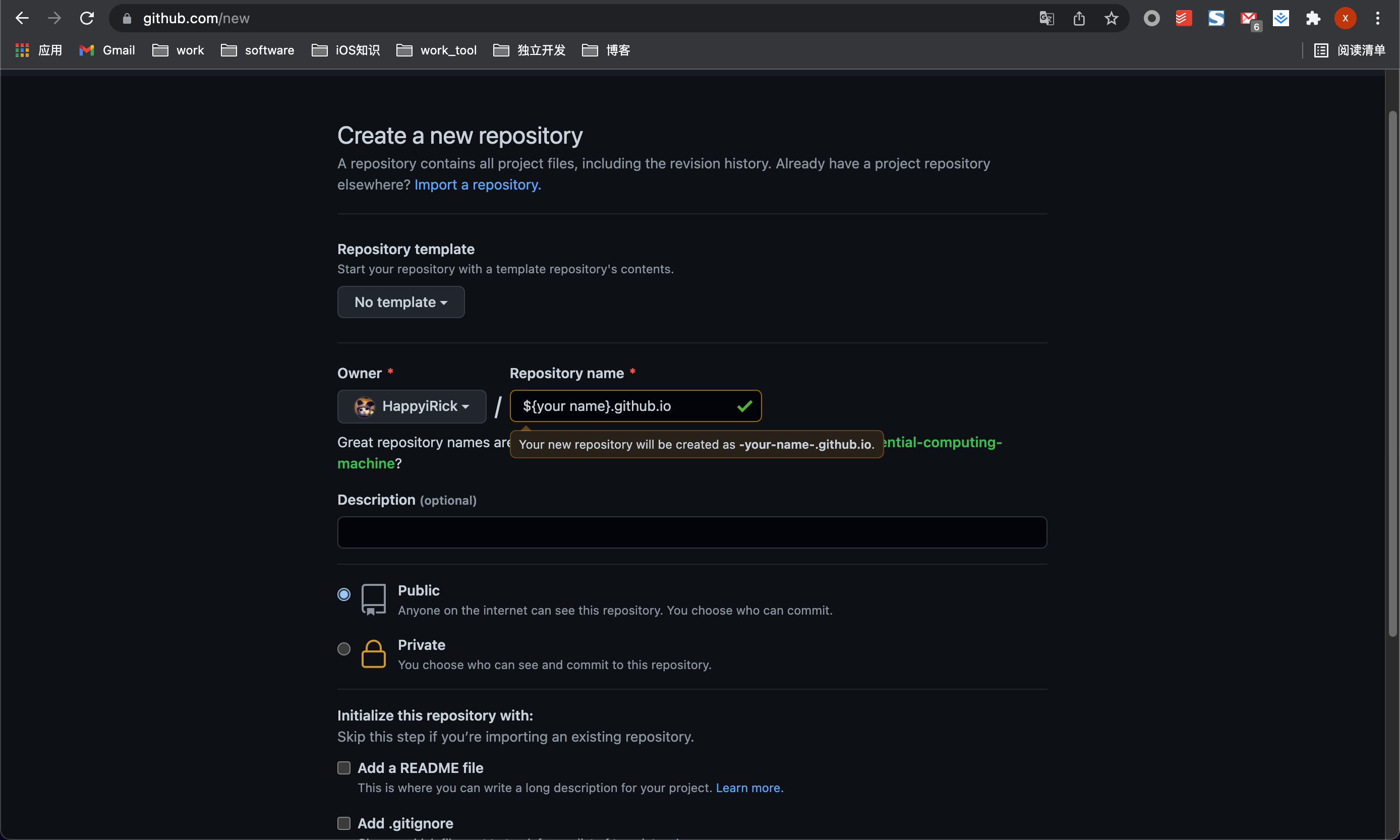Click the Initialize this repository with text
Viewport: 1400px width, 840px height.
point(435,715)
